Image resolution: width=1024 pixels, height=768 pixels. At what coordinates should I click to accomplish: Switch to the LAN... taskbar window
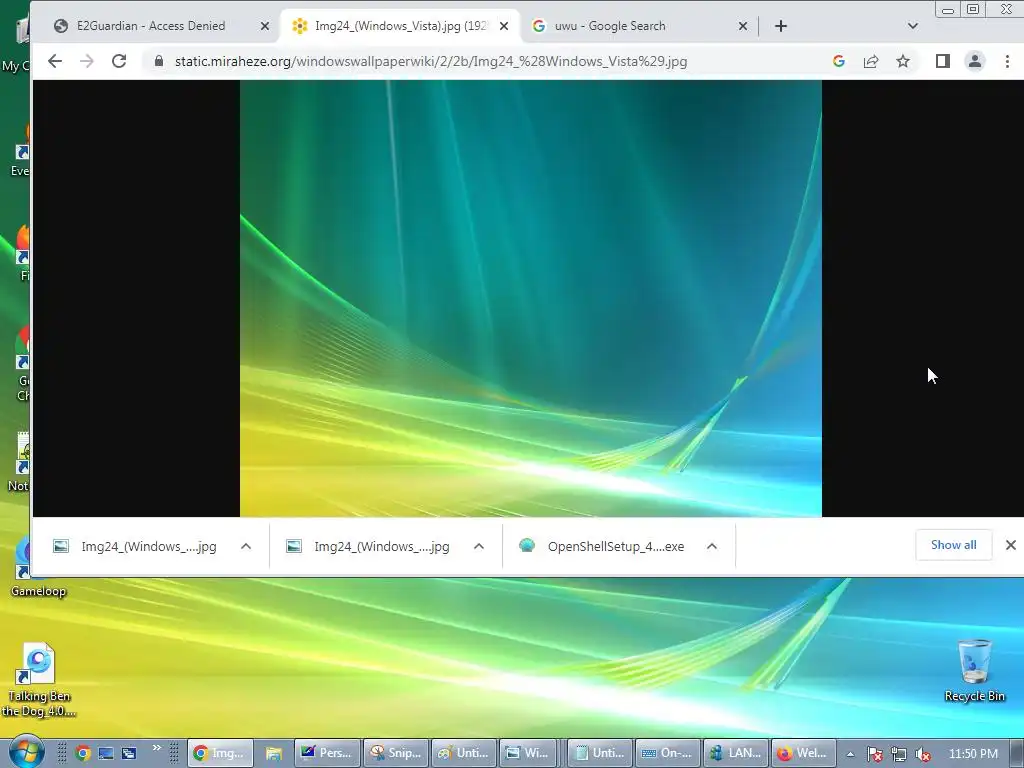[735, 753]
